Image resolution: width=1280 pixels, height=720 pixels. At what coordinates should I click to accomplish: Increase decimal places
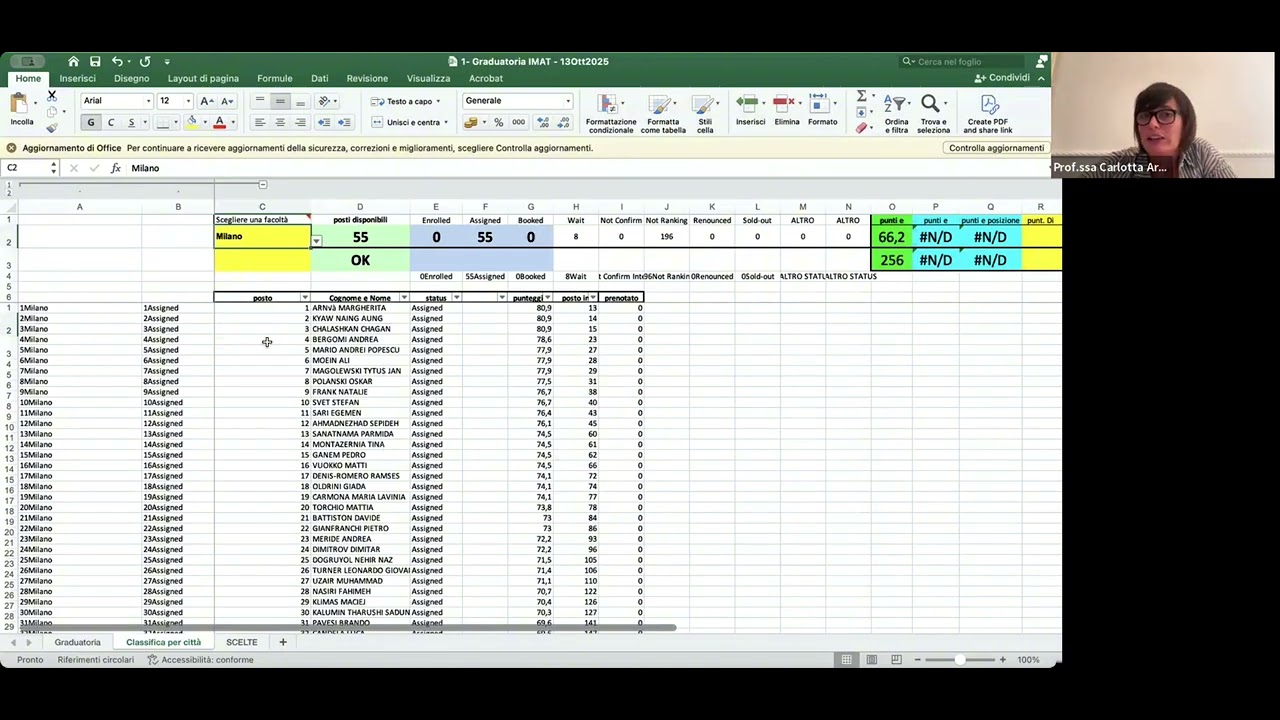543,122
